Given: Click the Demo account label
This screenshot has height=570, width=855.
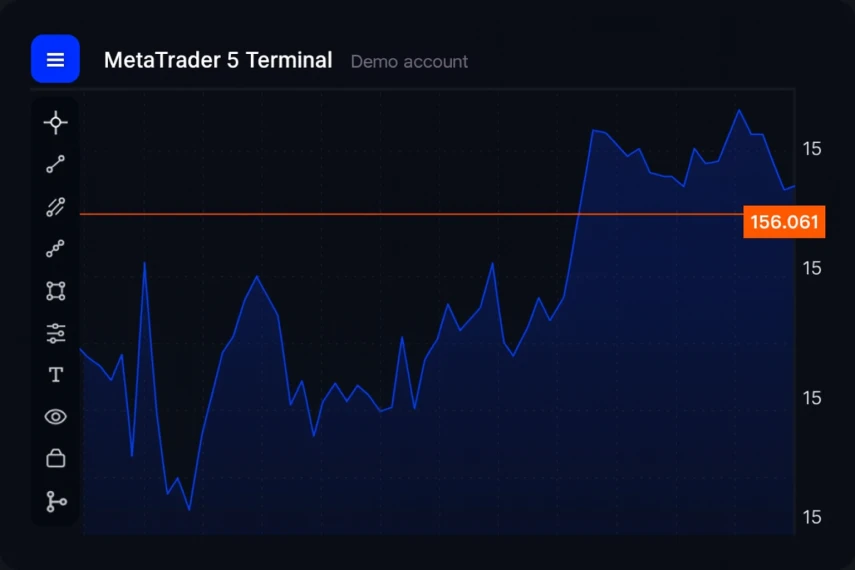Looking at the screenshot, I should tap(410, 62).
